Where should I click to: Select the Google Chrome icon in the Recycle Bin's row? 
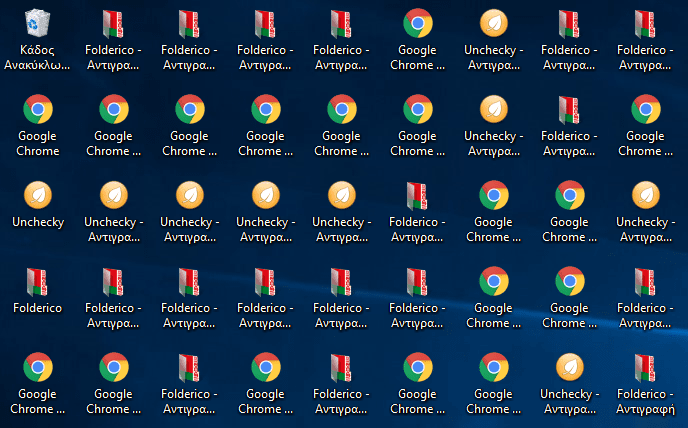tap(418, 23)
